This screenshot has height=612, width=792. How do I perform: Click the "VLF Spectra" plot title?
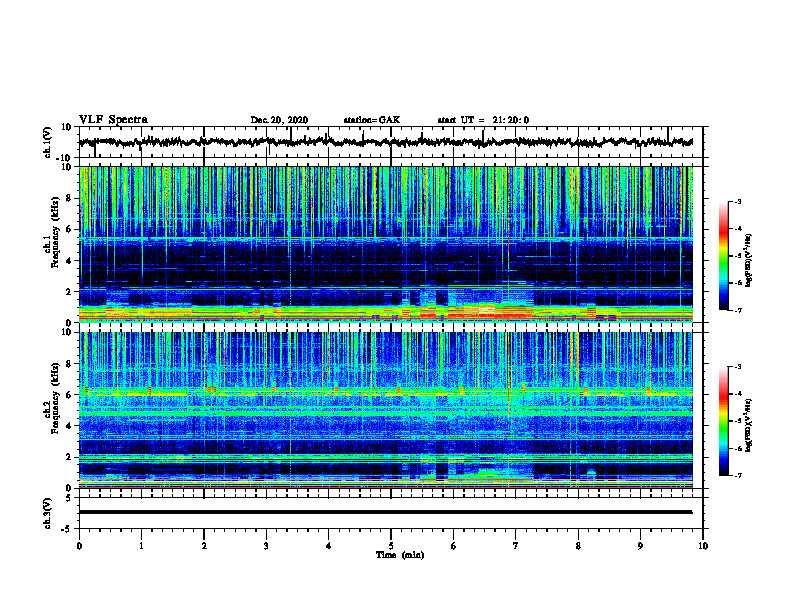point(113,120)
